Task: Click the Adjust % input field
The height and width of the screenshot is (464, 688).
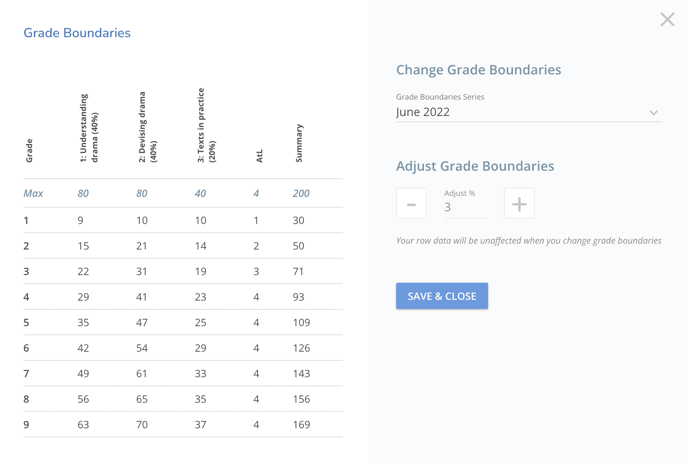Action: pos(464,207)
